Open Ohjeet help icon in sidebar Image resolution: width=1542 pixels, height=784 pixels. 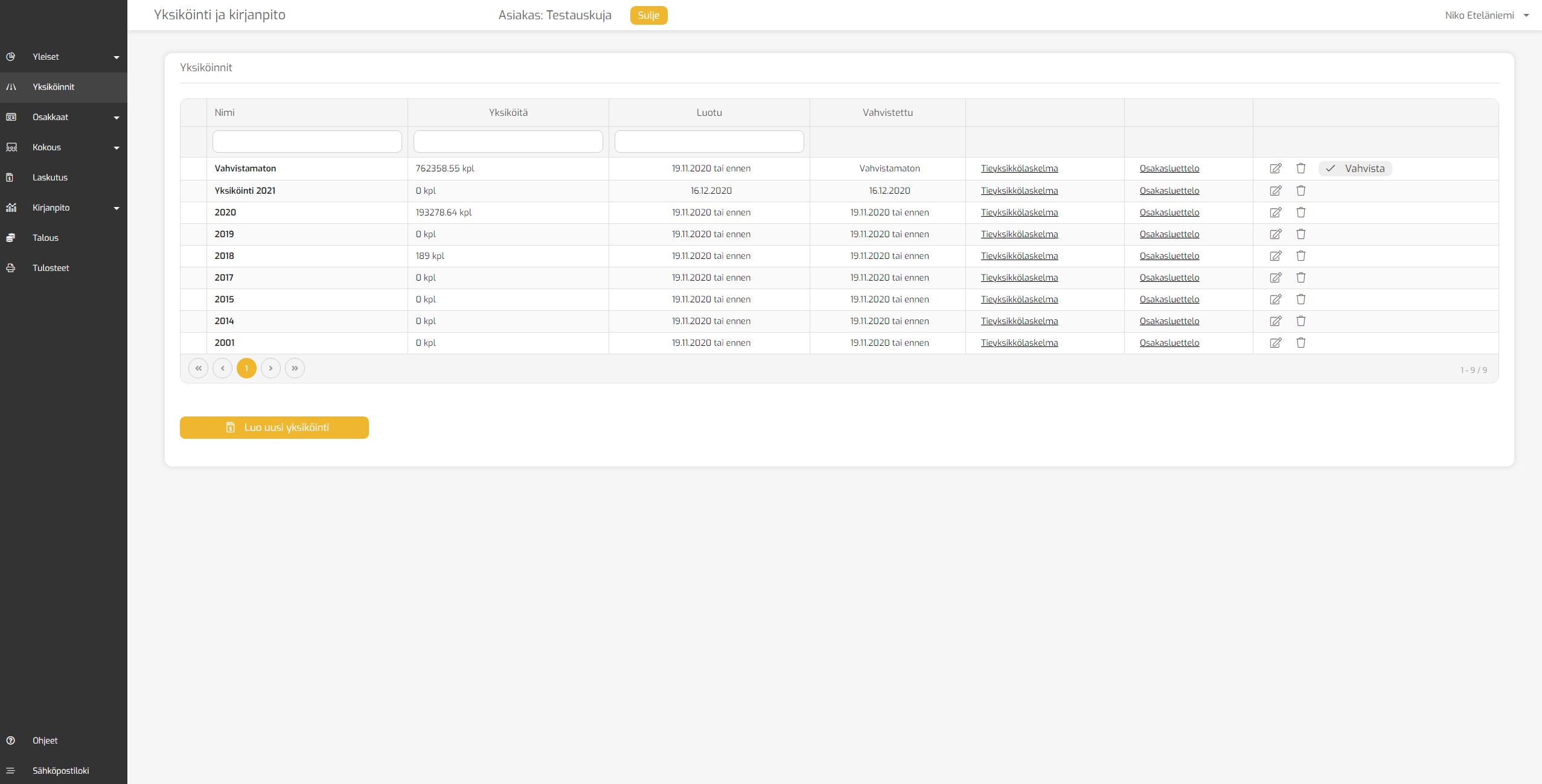tap(11, 741)
